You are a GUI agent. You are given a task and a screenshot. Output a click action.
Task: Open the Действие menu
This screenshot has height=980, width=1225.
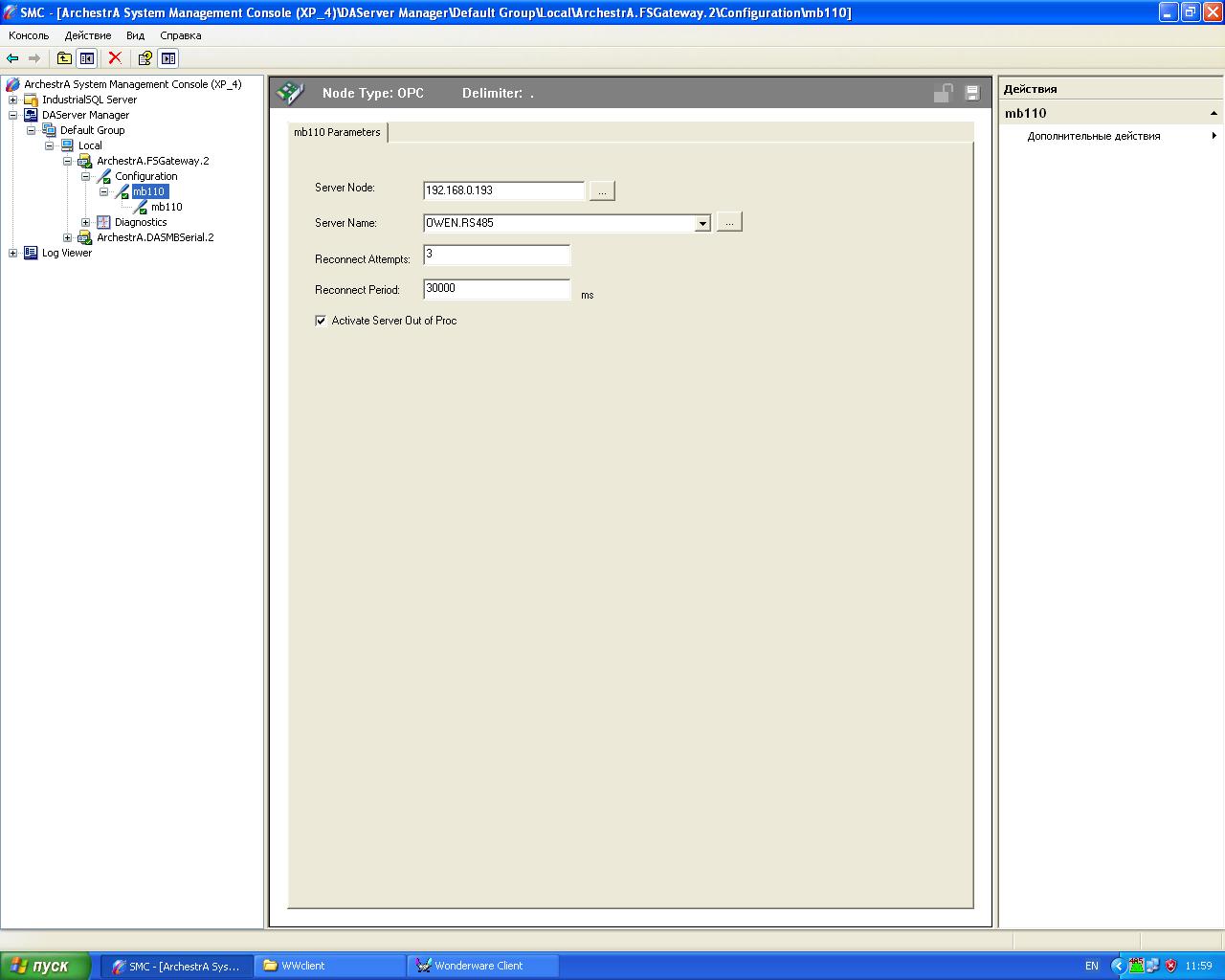tap(88, 35)
